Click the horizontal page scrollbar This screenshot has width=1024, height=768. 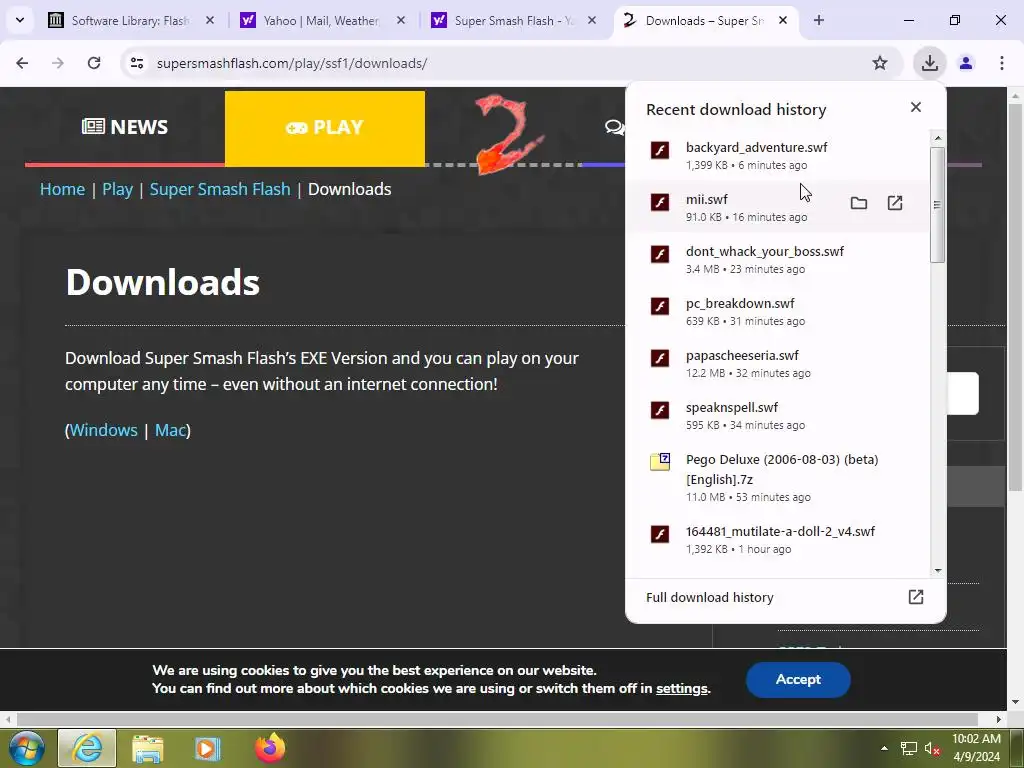coord(496,719)
